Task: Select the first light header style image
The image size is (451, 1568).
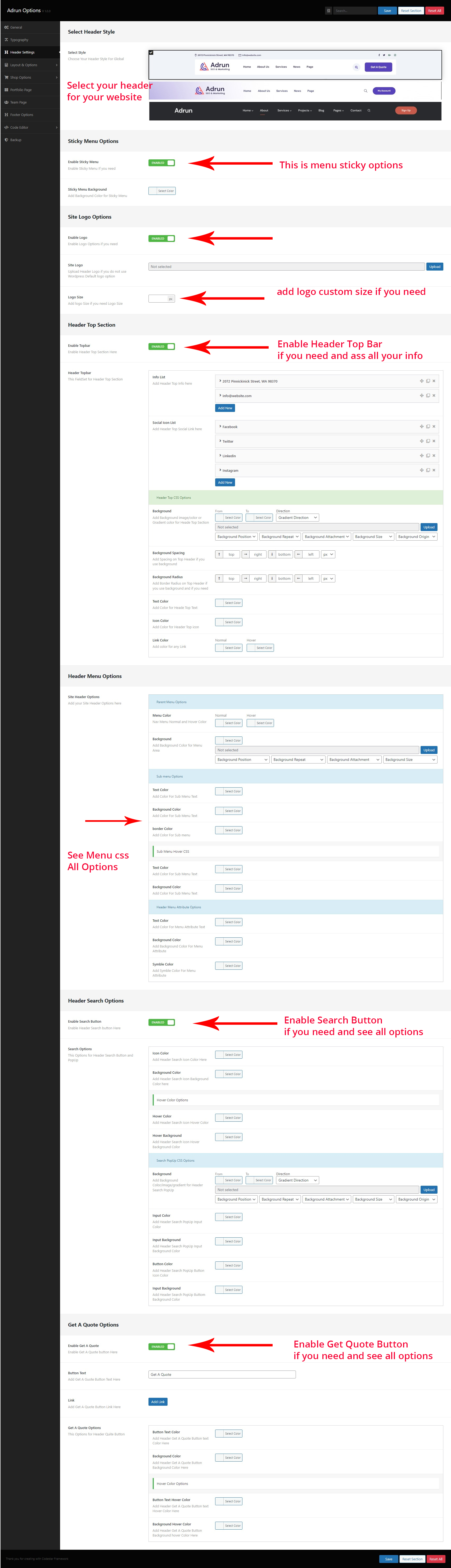Action: tap(295, 65)
